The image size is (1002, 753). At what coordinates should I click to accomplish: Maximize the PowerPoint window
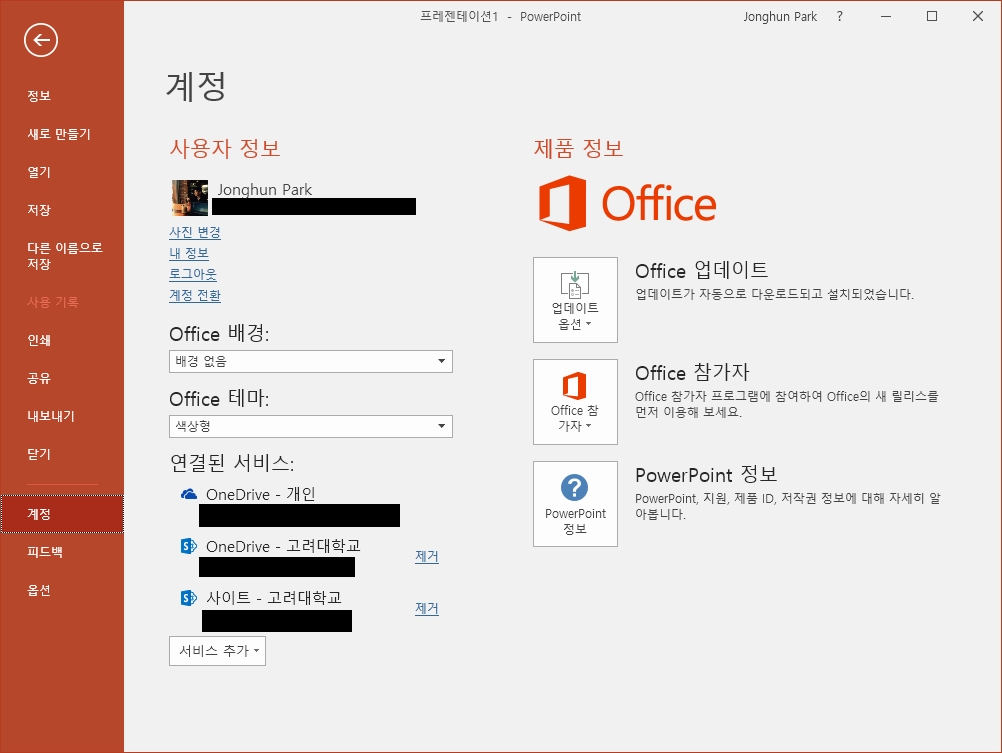(932, 17)
